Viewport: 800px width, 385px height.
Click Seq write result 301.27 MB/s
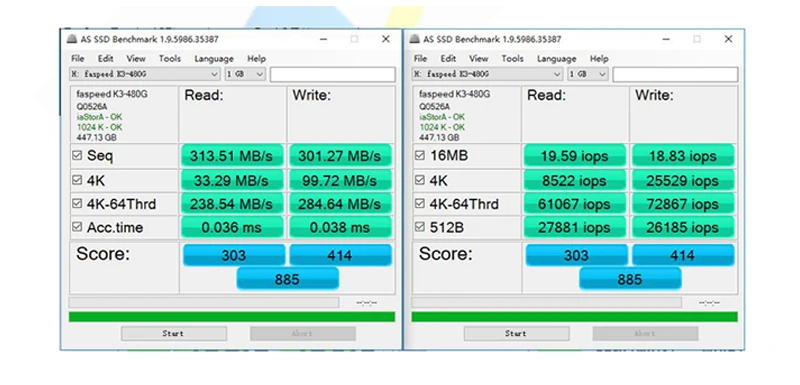[x=340, y=156]
